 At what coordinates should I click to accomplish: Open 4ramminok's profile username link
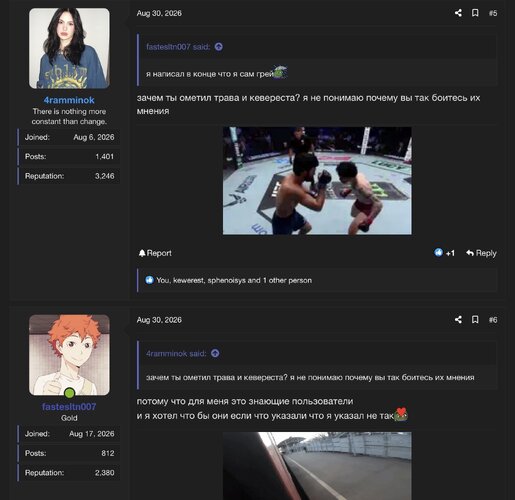(x=69, y=100)
